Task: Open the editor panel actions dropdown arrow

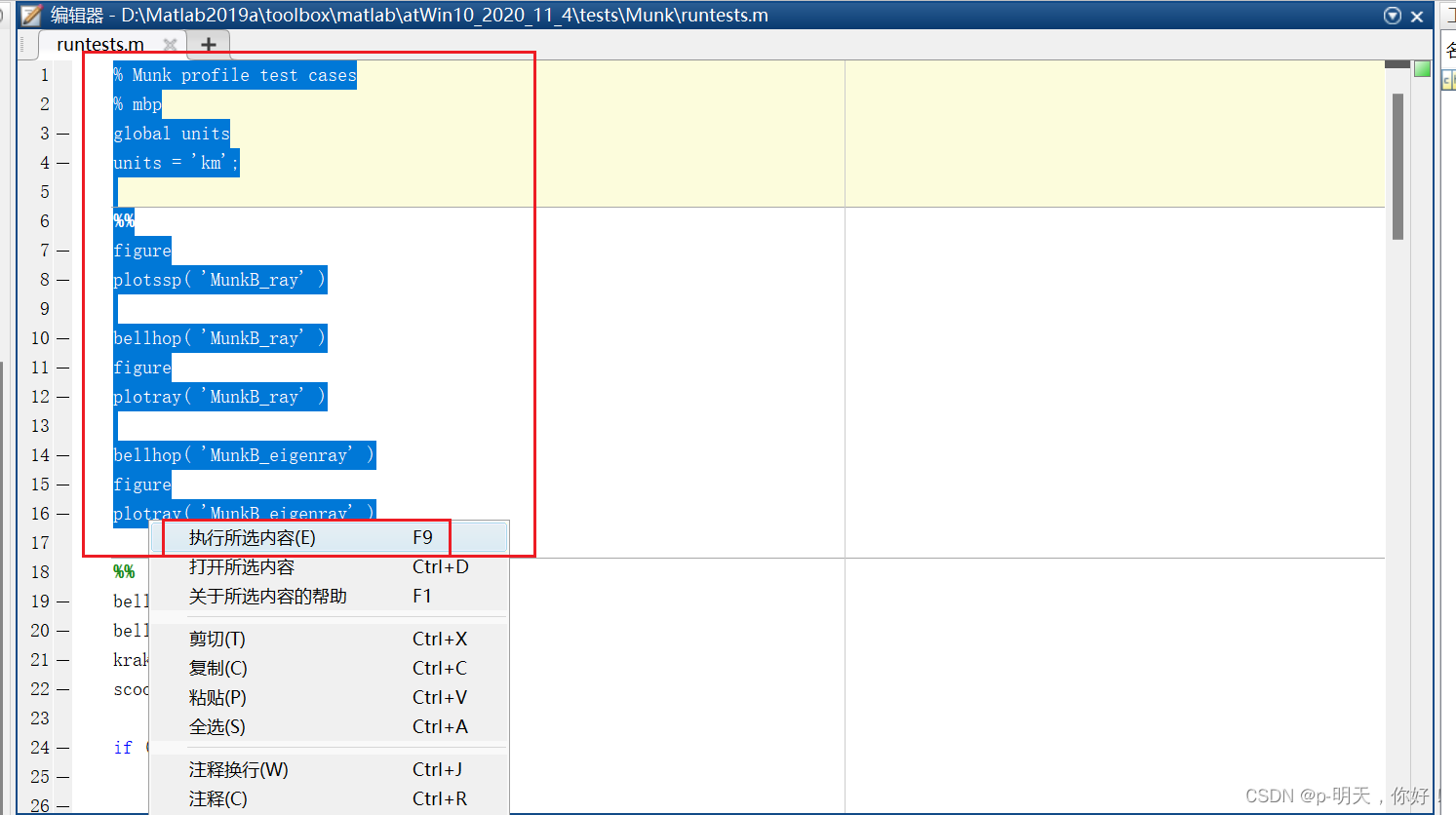Action: tap(1393, 16)
